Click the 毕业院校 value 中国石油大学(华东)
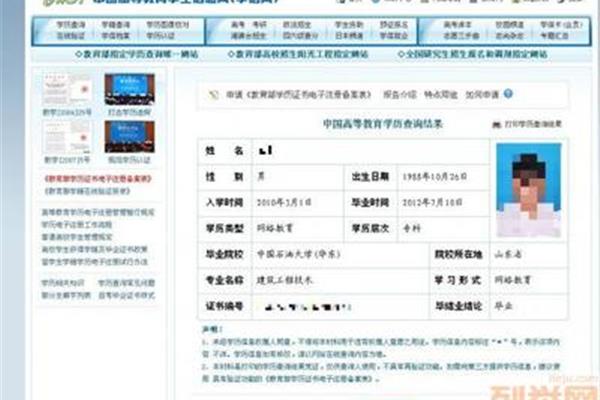The width and height of the screenshot is (600, 400). [x=298, y=254]
